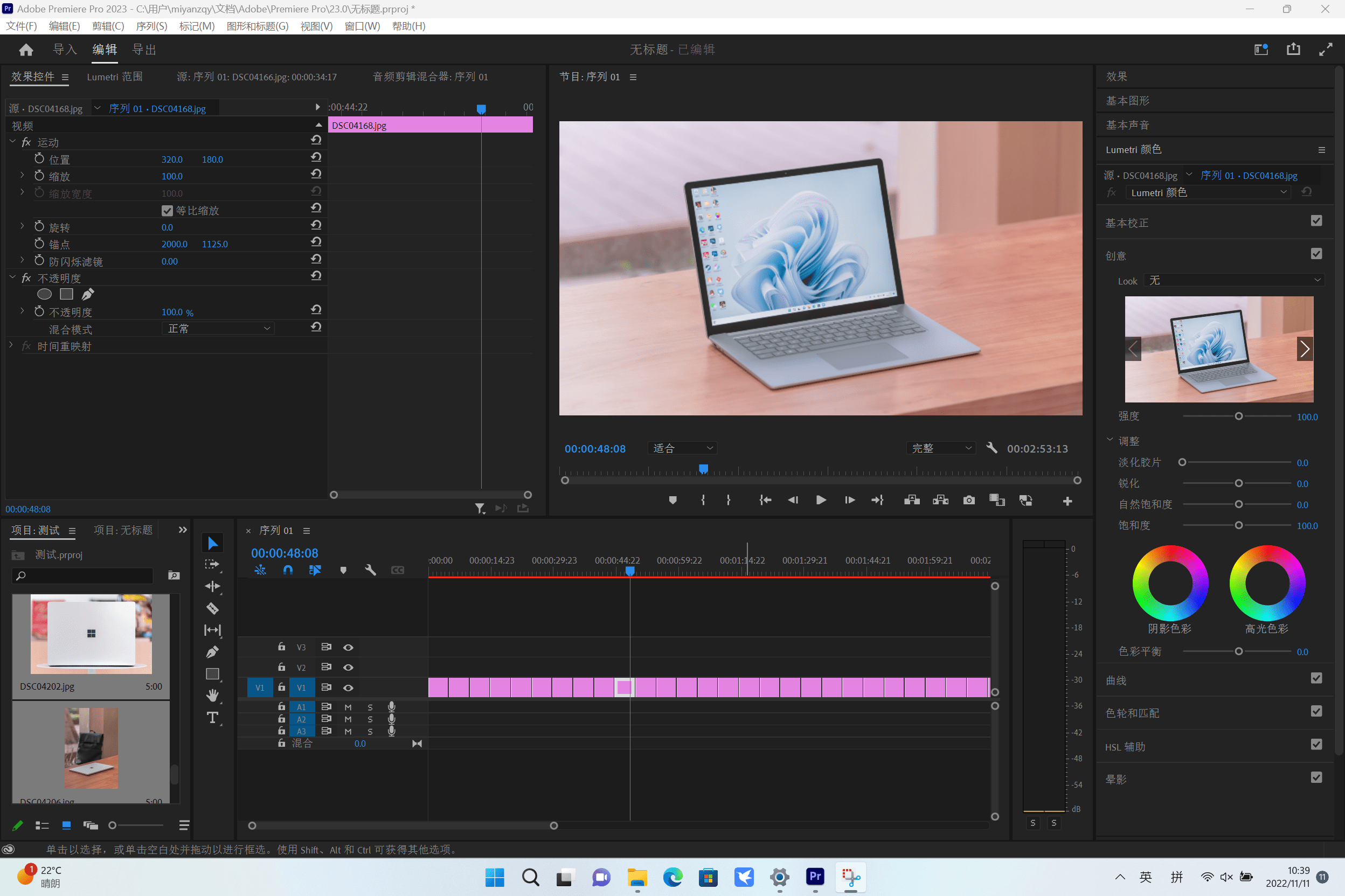Open the 序列(S) menu
1345x896 pixels.
coord(151,26)
